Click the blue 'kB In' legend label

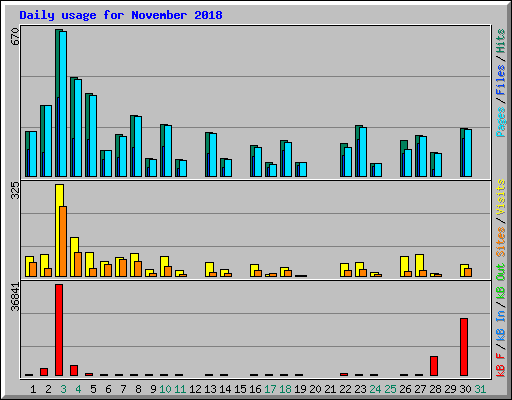500,325
